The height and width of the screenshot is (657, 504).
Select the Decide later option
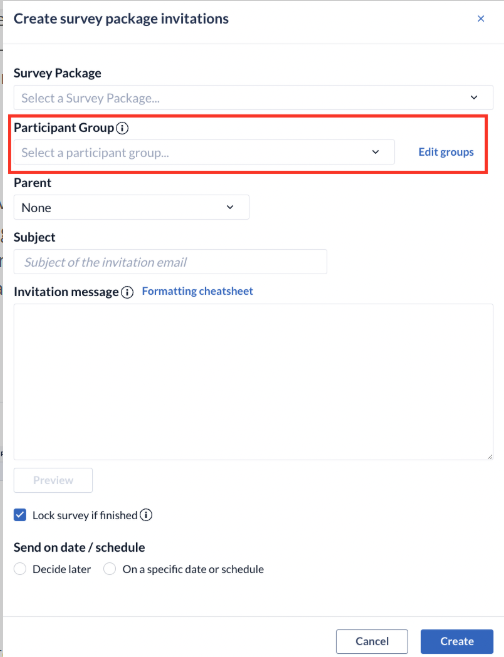point(20,569)
